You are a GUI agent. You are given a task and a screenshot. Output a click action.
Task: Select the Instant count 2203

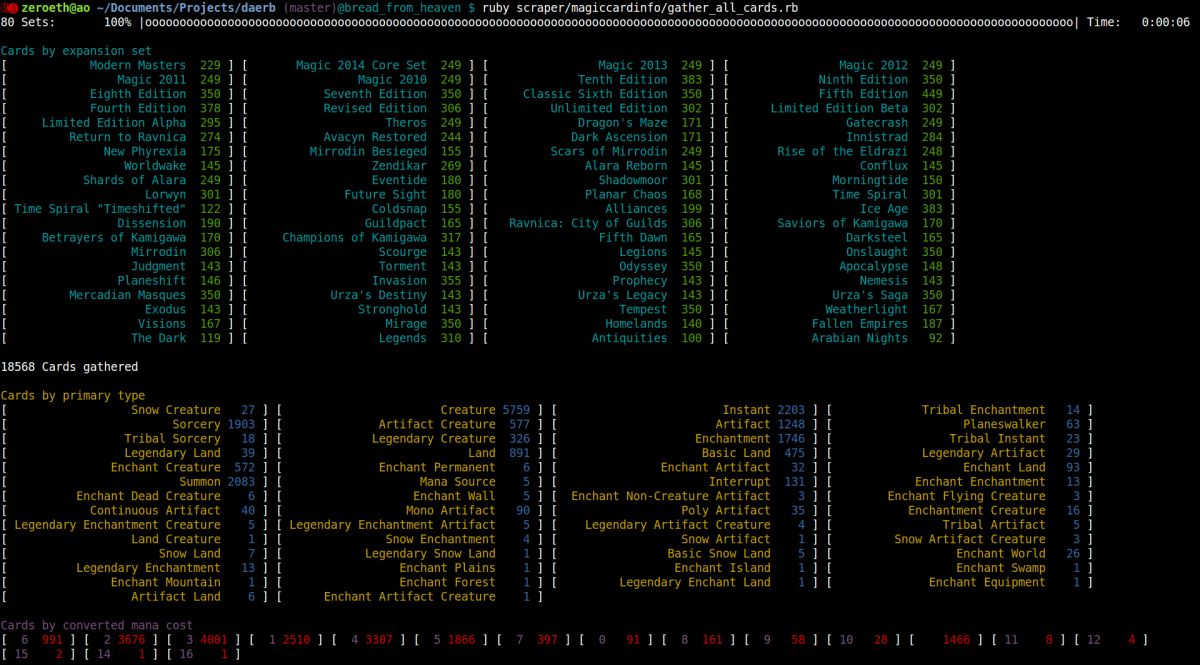point(791,410)
